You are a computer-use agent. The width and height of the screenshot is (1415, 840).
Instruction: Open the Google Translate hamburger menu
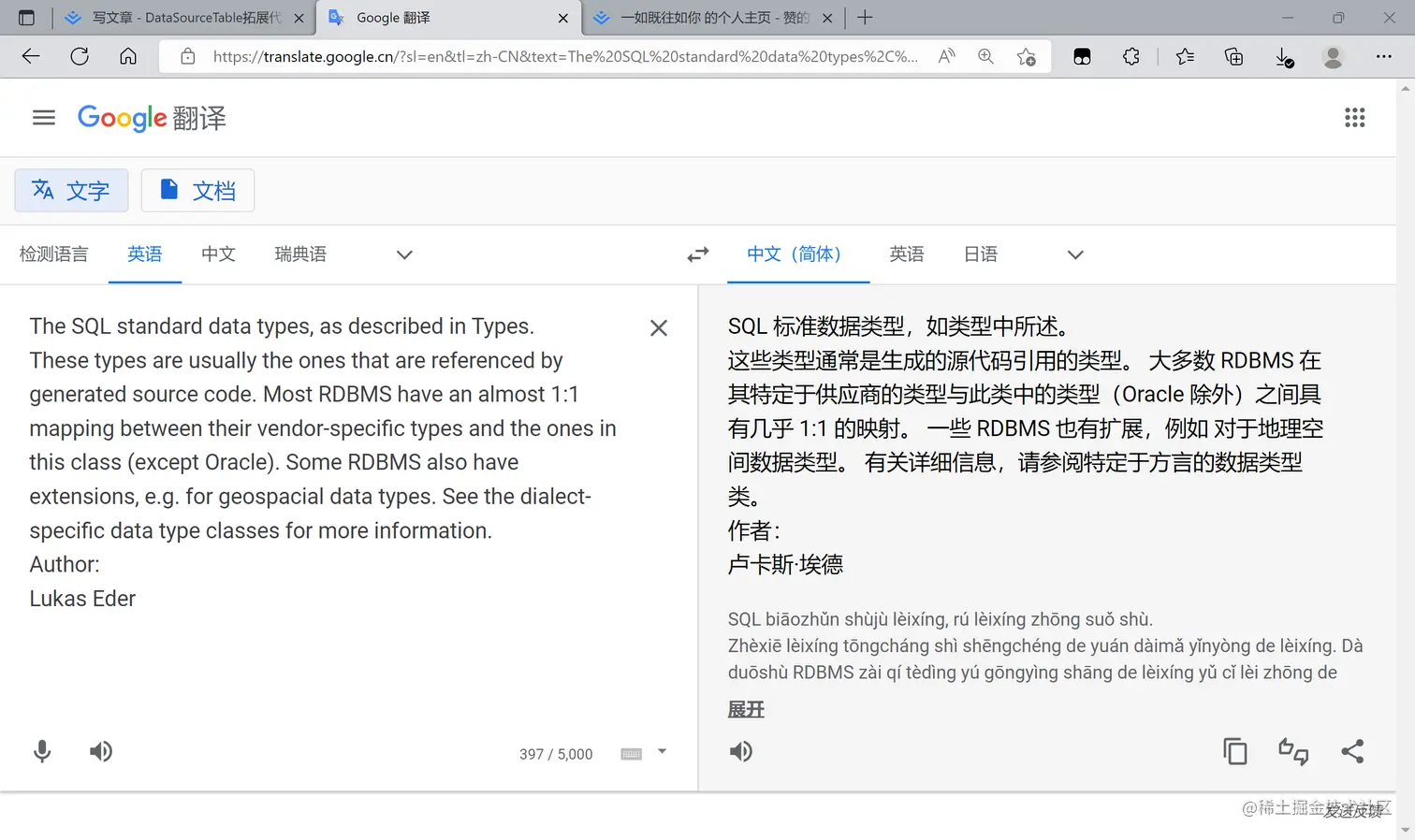coord(44,118)
